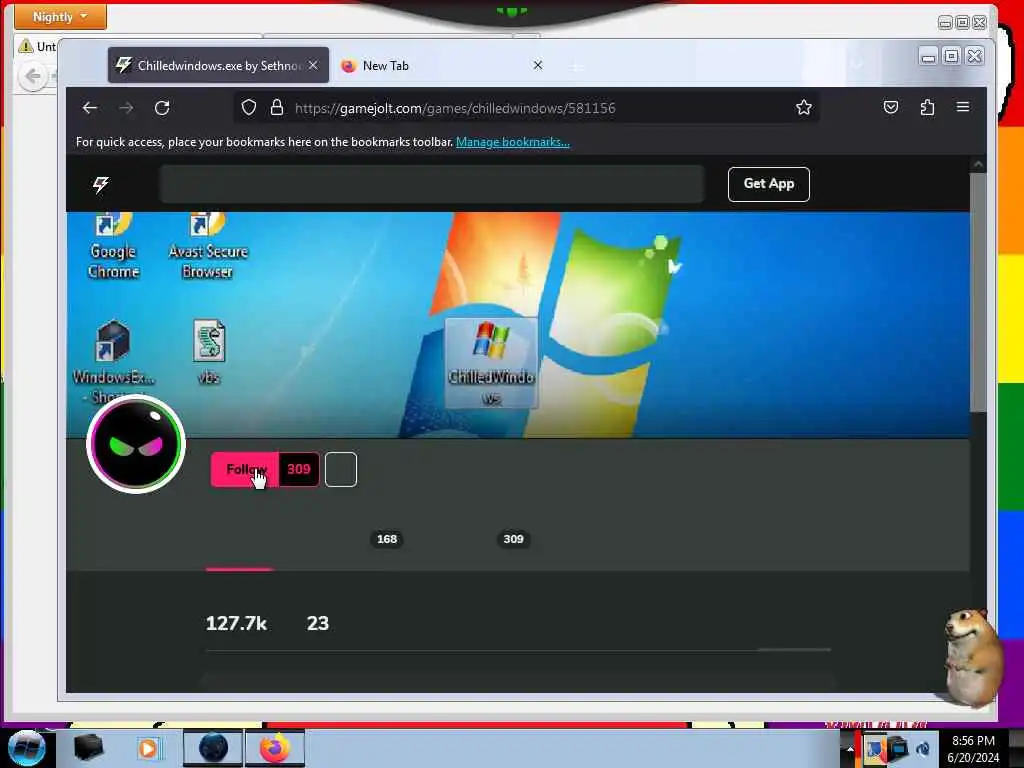1024x768 pixels.
Task: Open the clock showing 8:56 PM
Action: pos(973,749)
